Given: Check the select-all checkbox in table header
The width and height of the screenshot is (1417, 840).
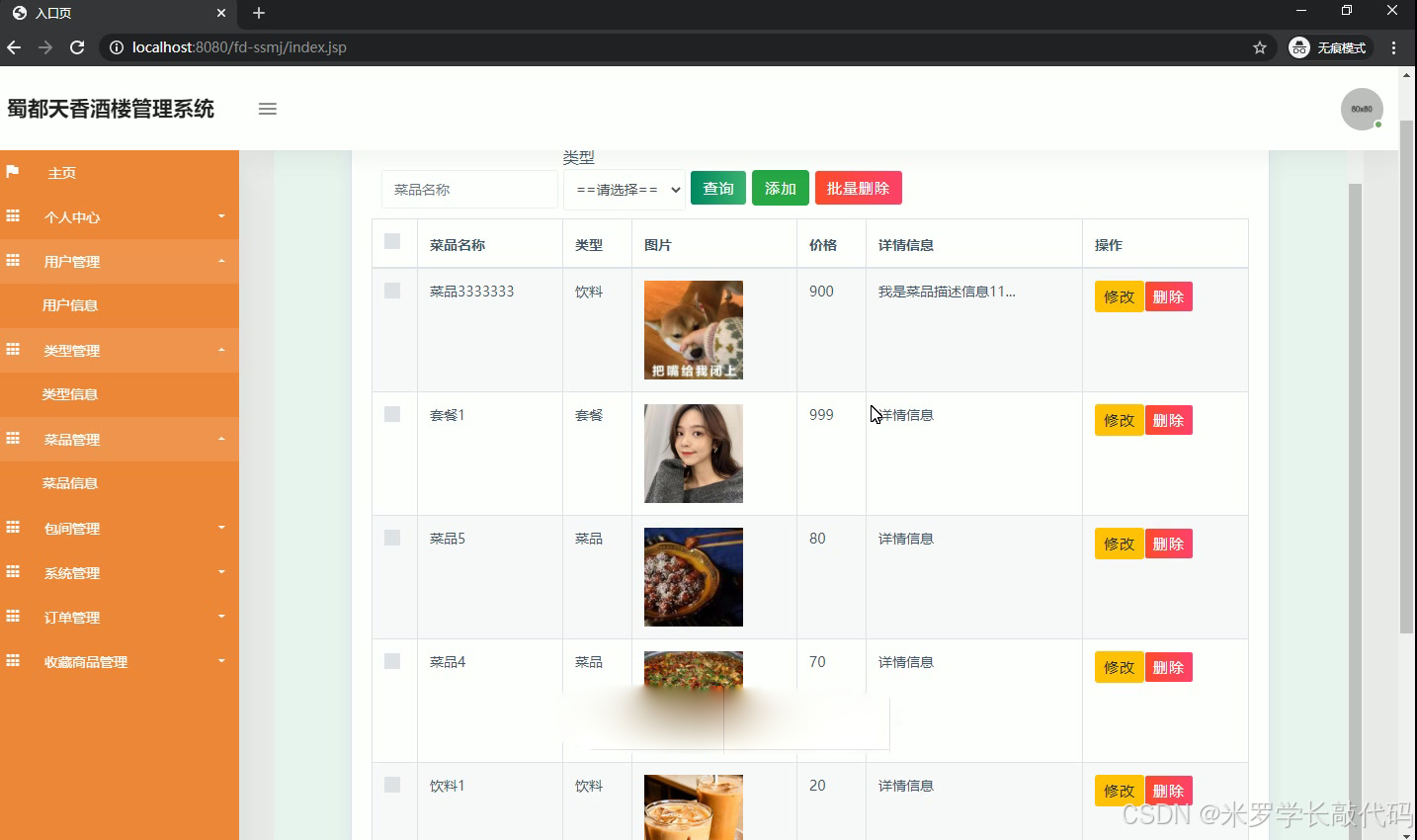Looking at the screenshot, I should pos(392,240).
